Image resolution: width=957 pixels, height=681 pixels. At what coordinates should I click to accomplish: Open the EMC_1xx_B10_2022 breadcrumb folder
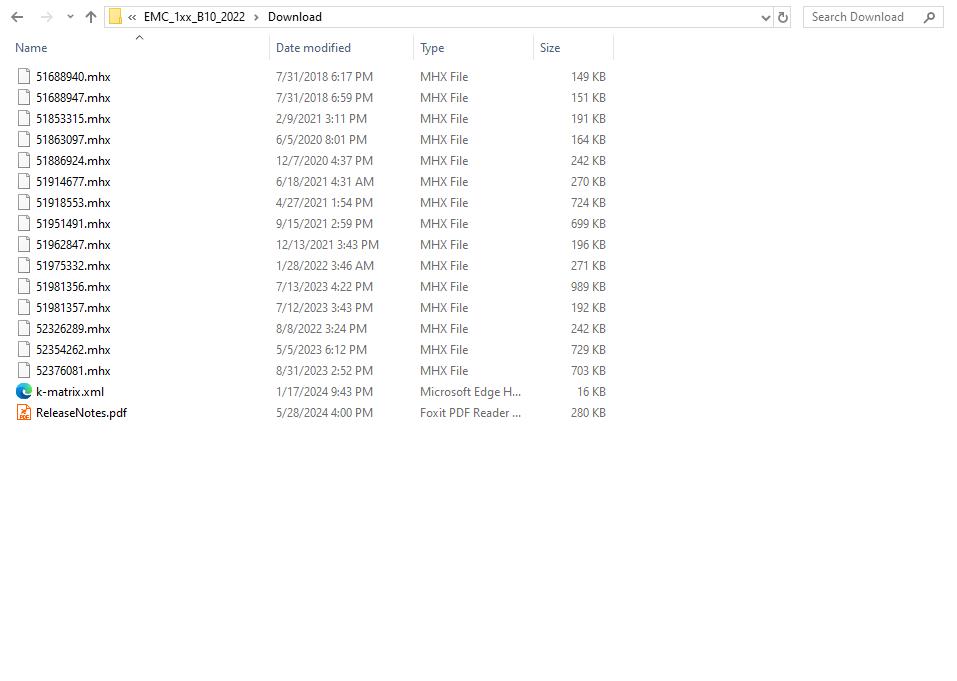(194, 17)
